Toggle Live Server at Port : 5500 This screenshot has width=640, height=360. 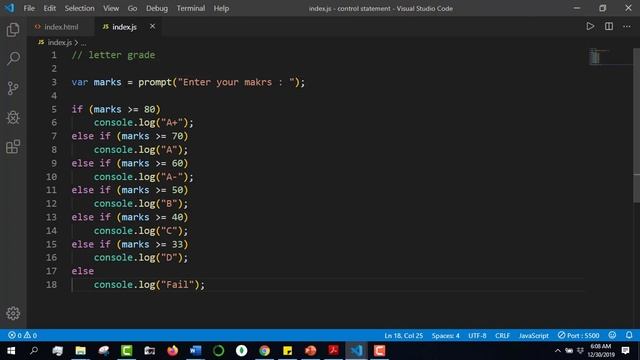[578, 336]
